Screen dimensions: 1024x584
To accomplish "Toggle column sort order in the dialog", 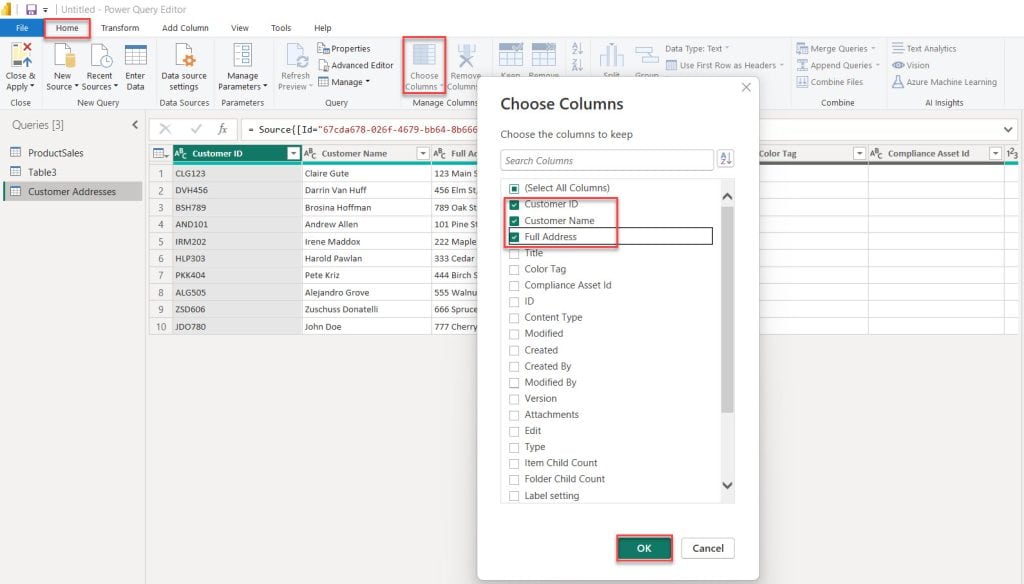I will (x=725, y=158).
